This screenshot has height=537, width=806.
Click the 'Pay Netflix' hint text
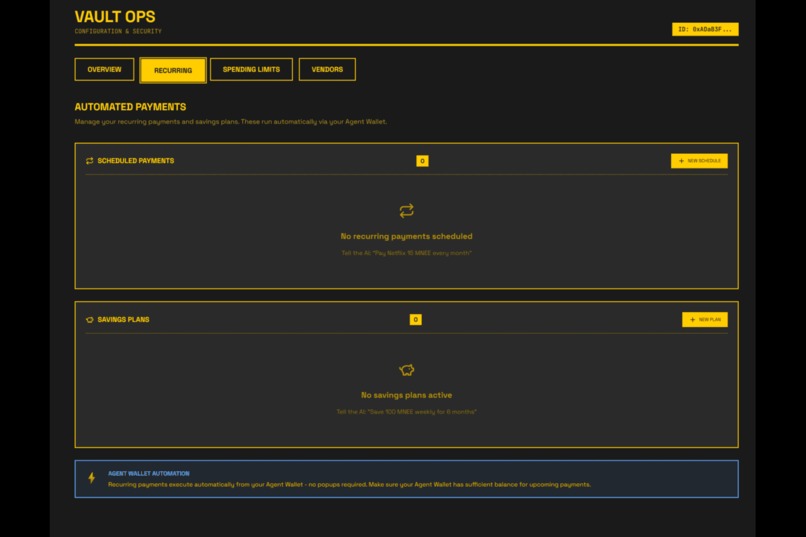click(407, 253)
